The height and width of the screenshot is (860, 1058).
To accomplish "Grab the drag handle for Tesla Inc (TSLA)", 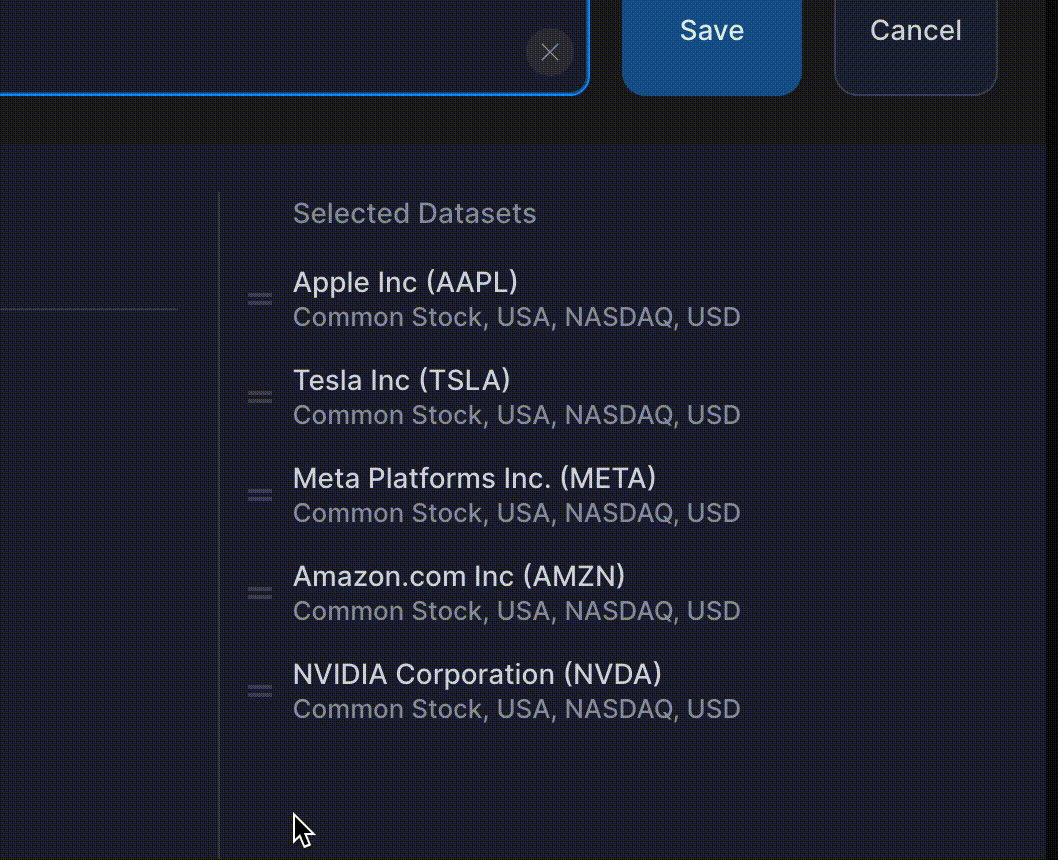I will point(260,397).
